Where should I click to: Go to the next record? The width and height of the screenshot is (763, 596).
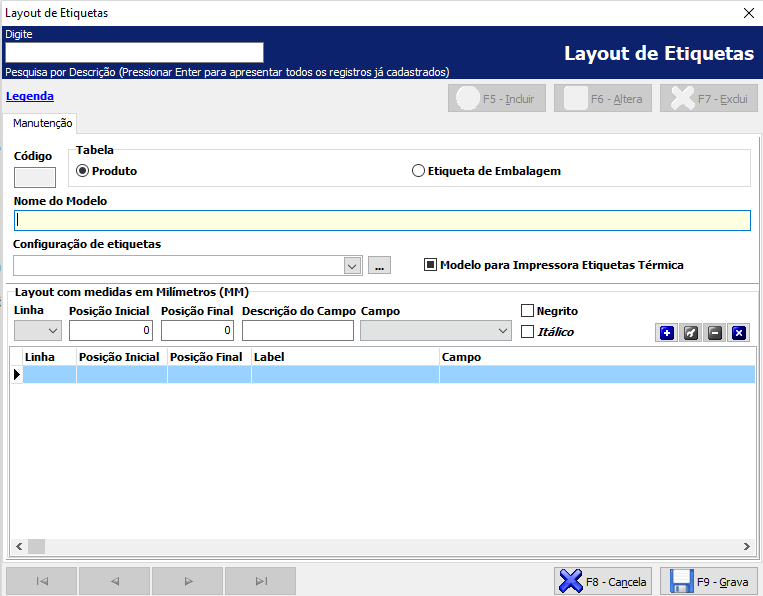click(188, 581)
